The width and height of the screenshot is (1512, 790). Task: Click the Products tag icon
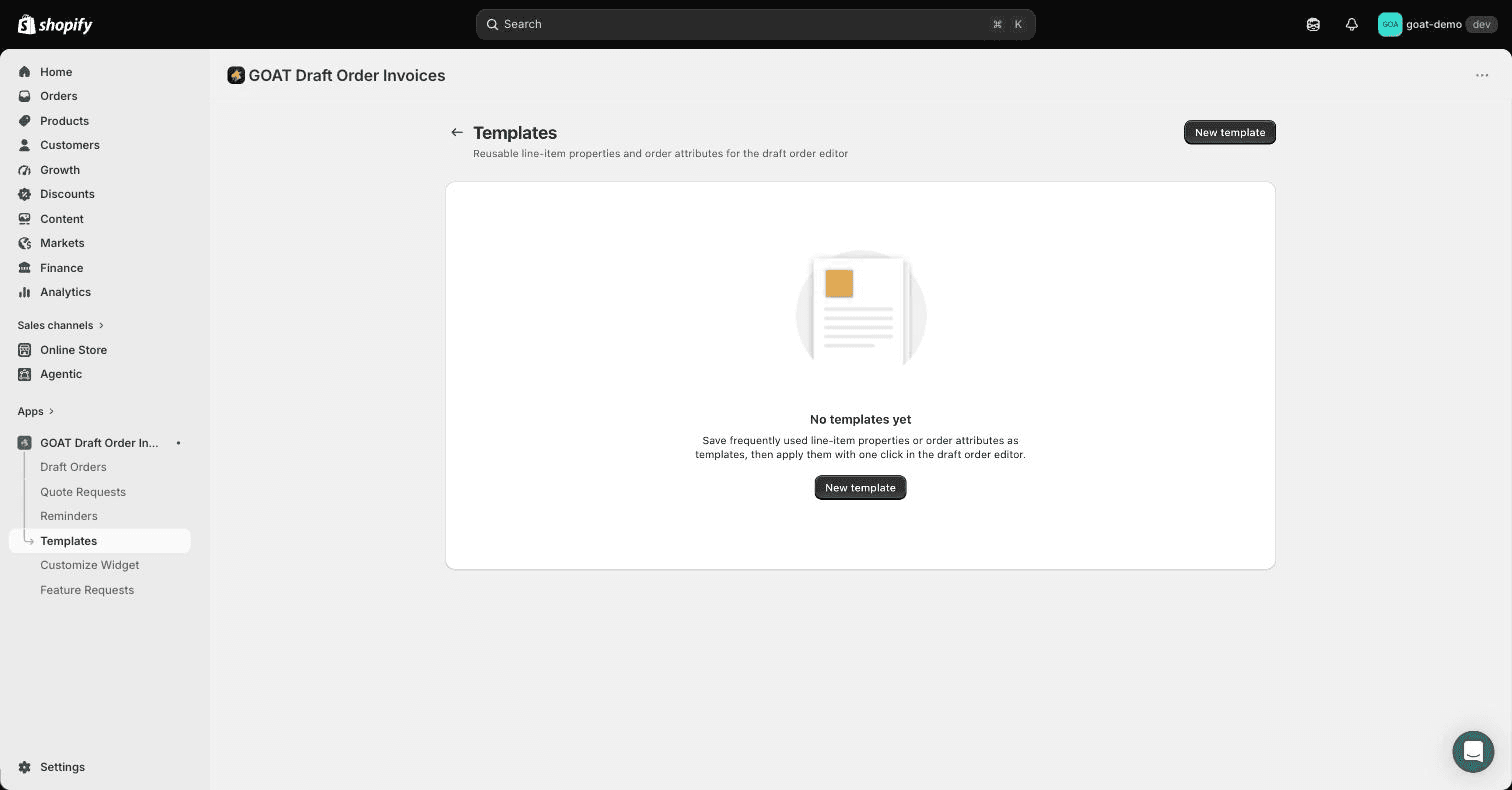point(25,121)
